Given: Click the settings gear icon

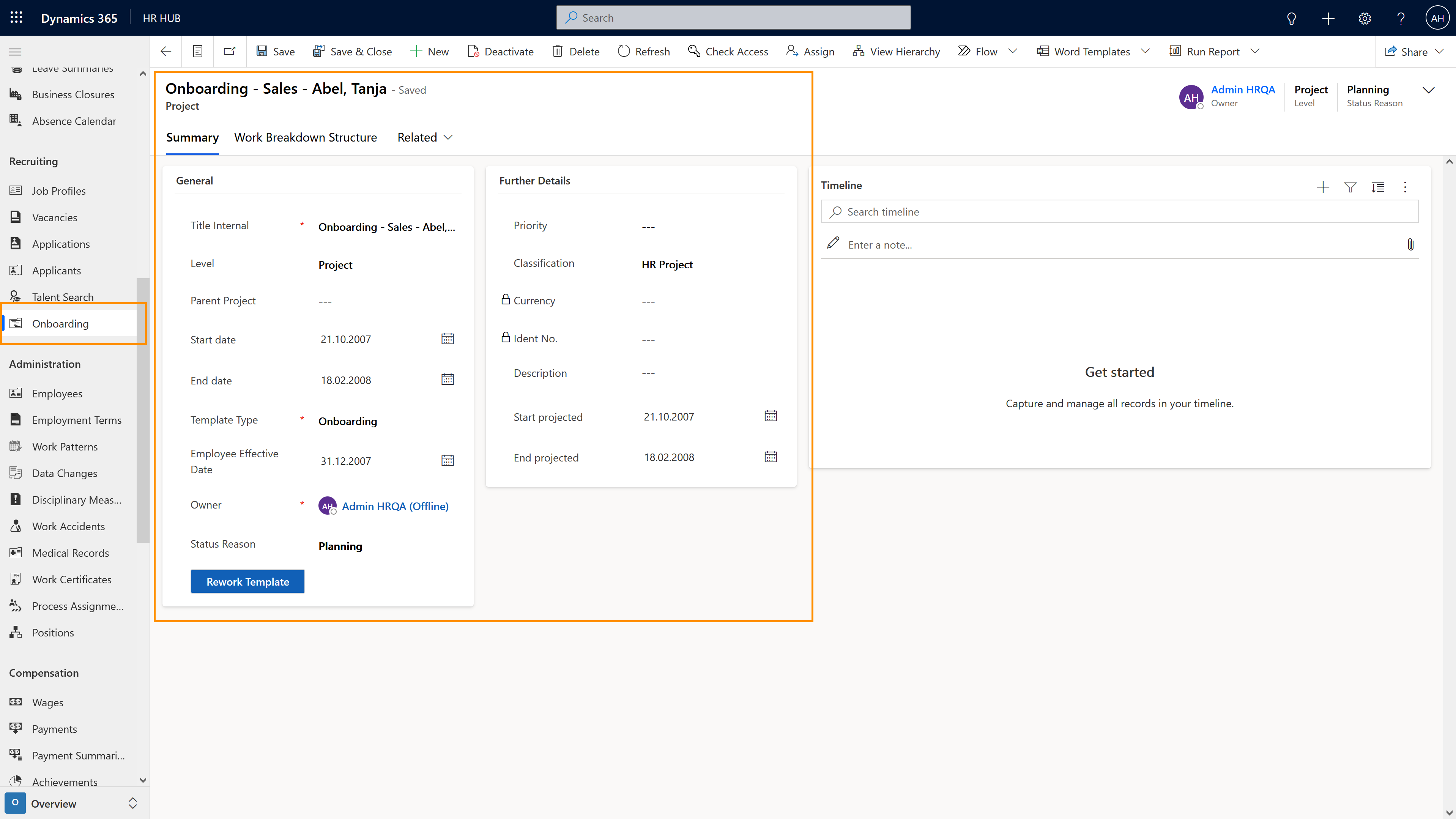Looking at the screenshot, I should [x=1365, y=18].
